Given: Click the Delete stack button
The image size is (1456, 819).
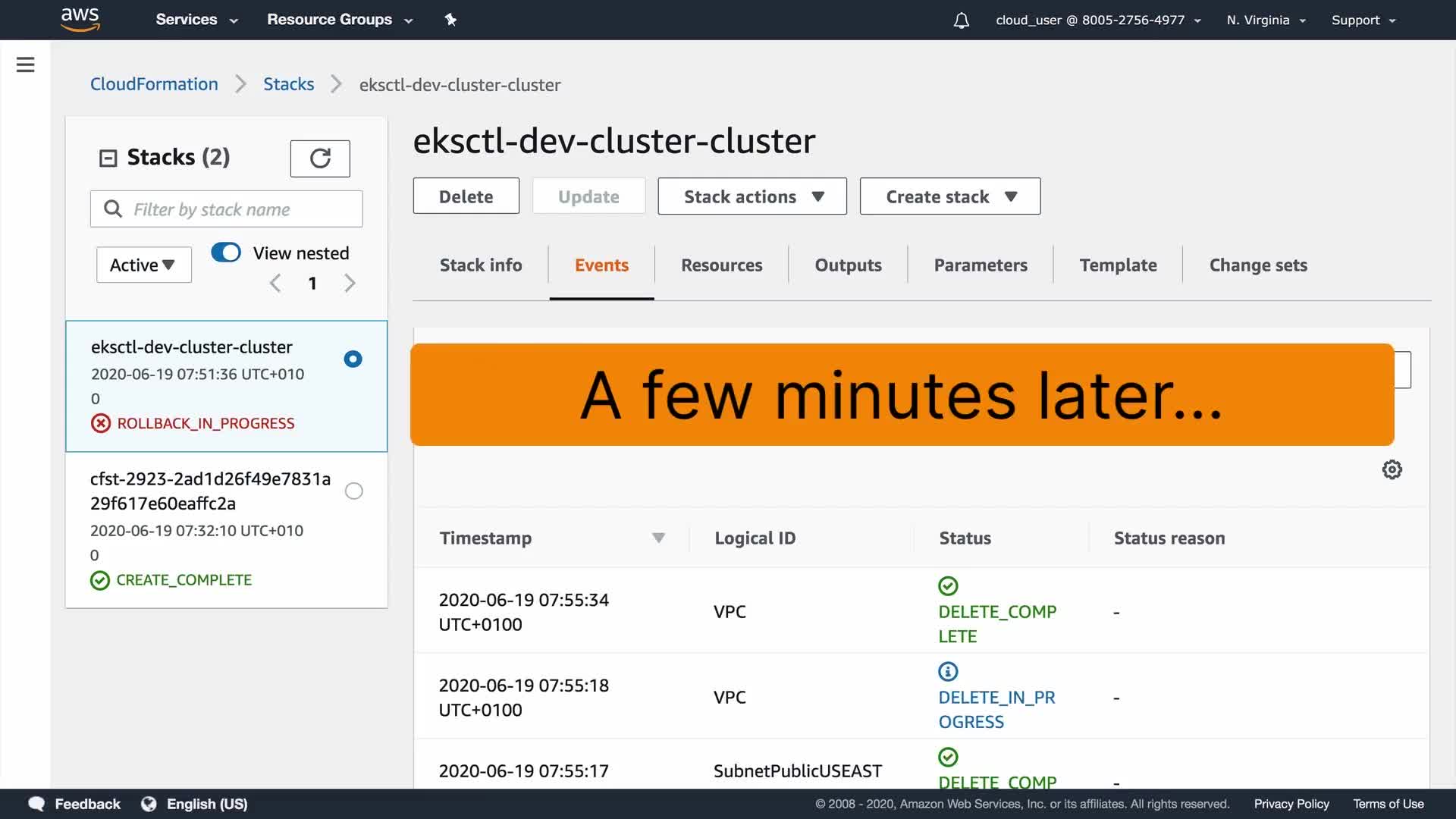Looking at the screenshot, I should (x=466, y=196).
